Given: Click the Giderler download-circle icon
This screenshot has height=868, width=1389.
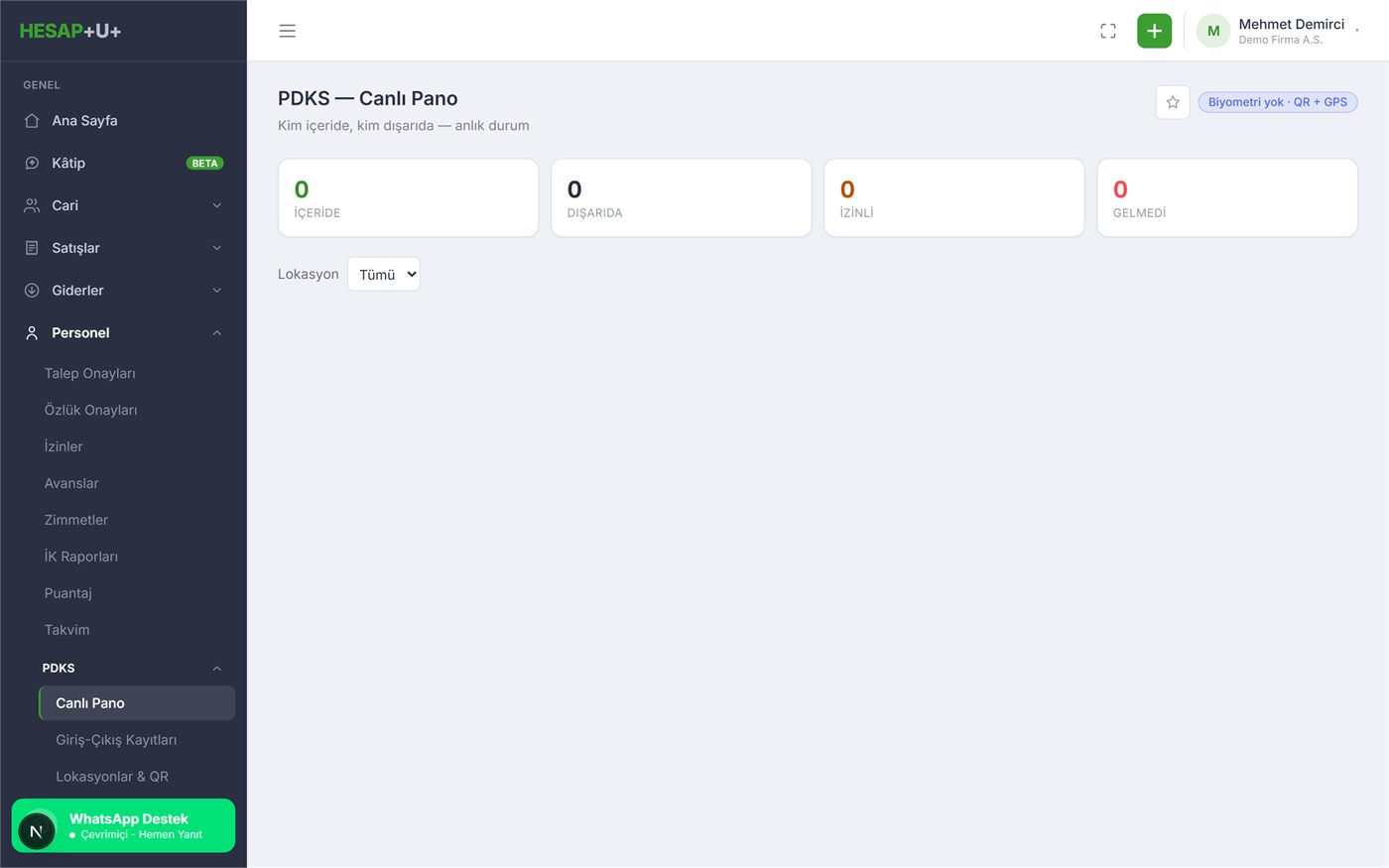Looking at the screenshot, I should 32,291.
